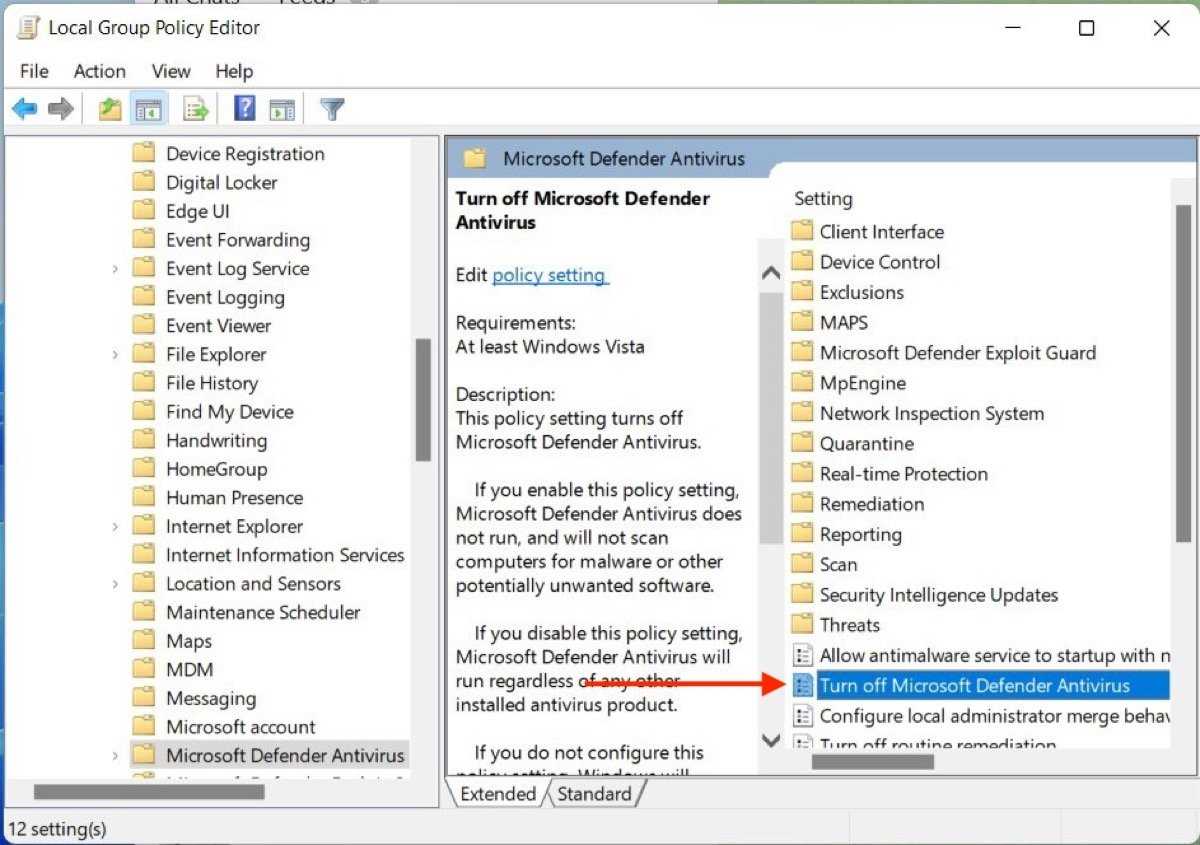Open Help via blue question mark icon
Screen dimensions: 1200x845
pos(244,109)
